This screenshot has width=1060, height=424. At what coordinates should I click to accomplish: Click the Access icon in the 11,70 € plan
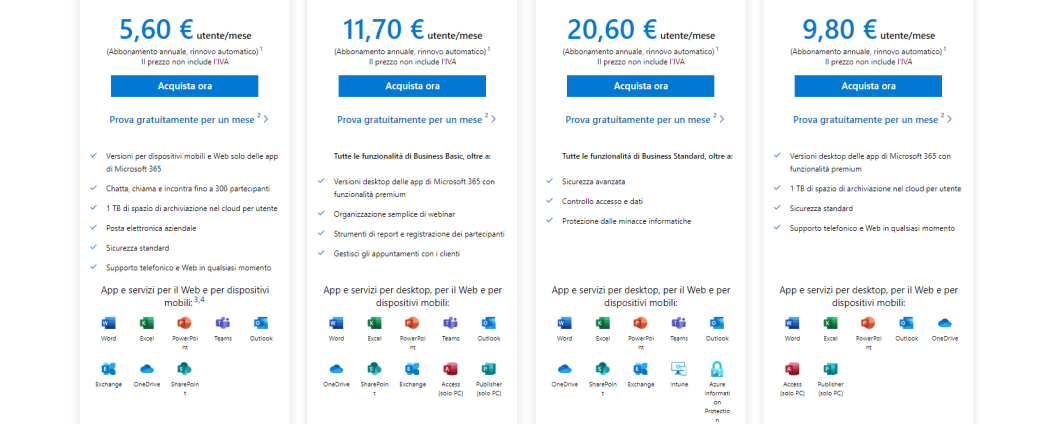(450, 369)
